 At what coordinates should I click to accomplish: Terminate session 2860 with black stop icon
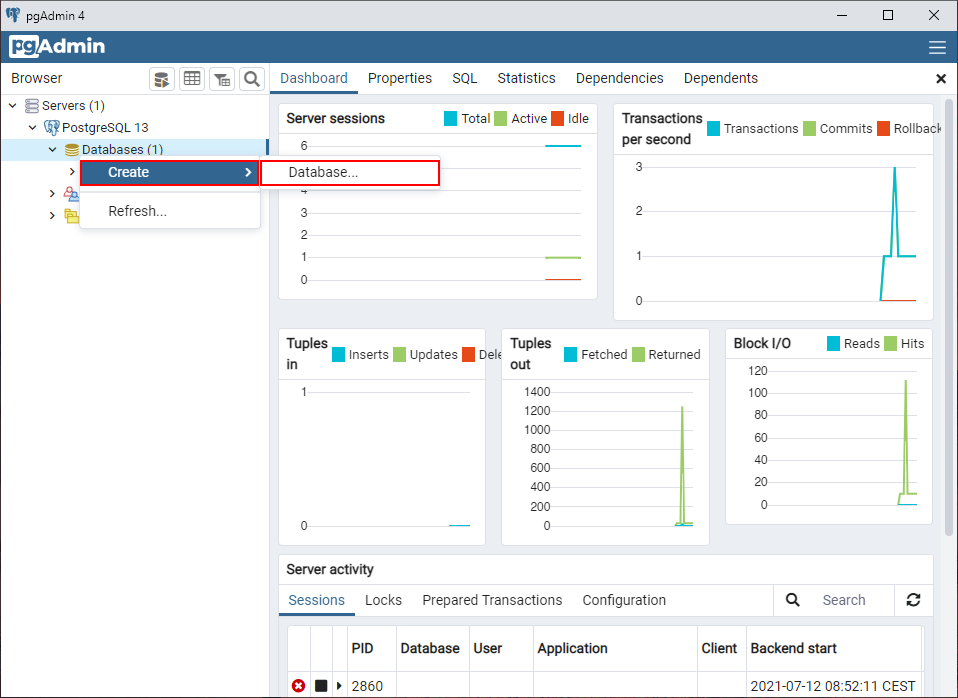322,686
